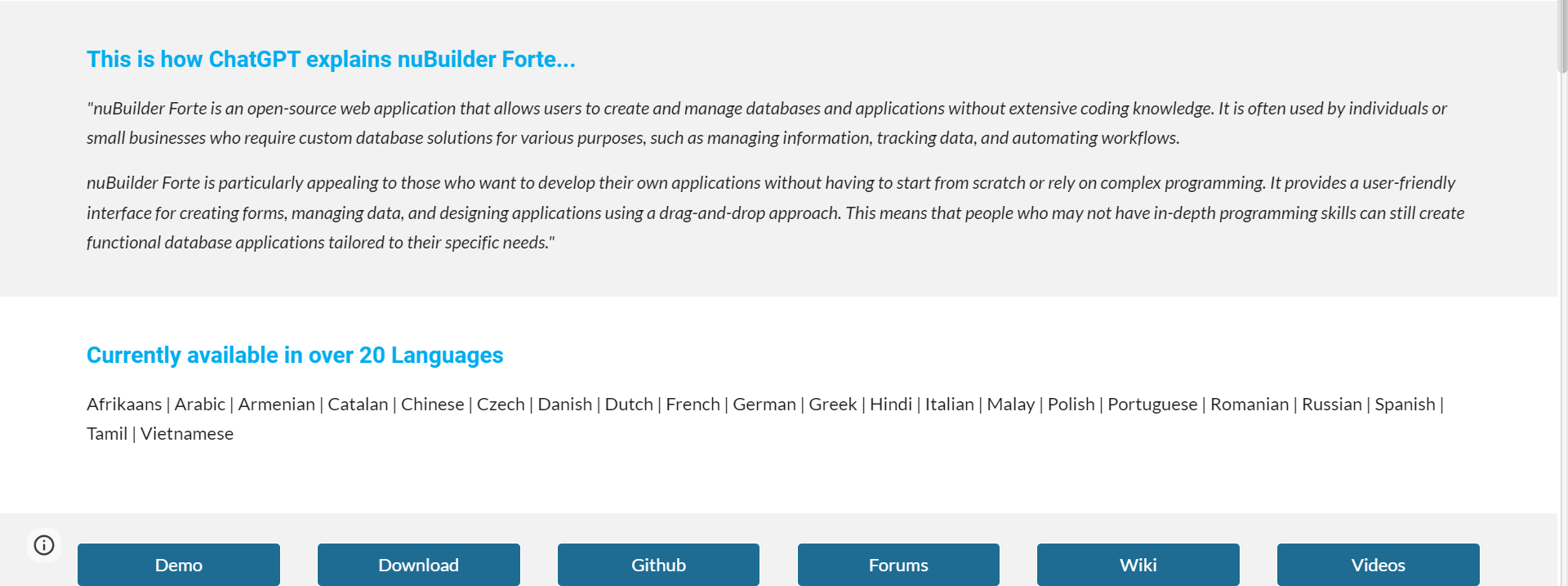This screenshot has width=1568, height=586.
Task: Click the over 20 Languages heading
Action: tap(295, 356)
